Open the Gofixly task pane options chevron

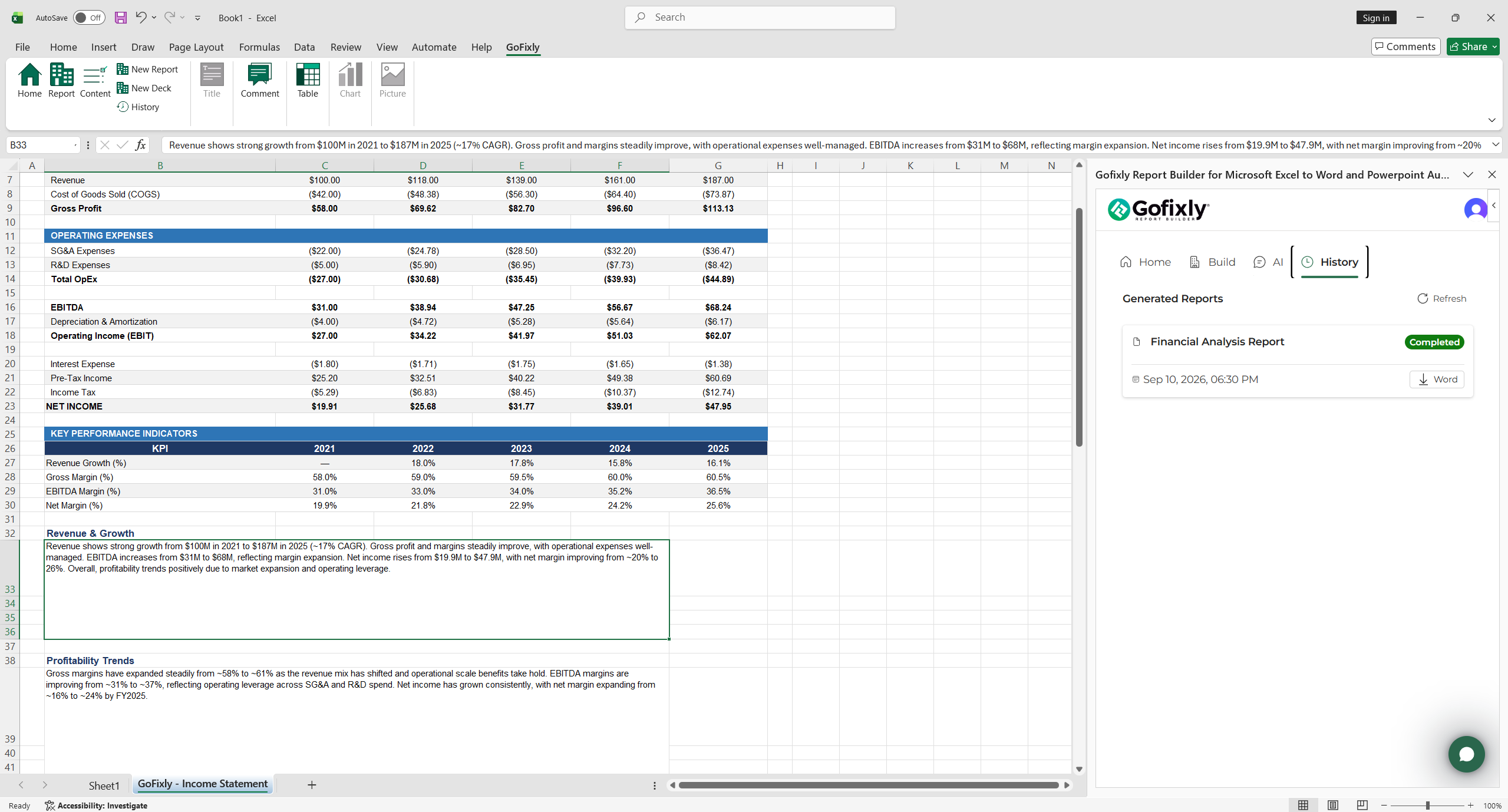click(1468, 174)
